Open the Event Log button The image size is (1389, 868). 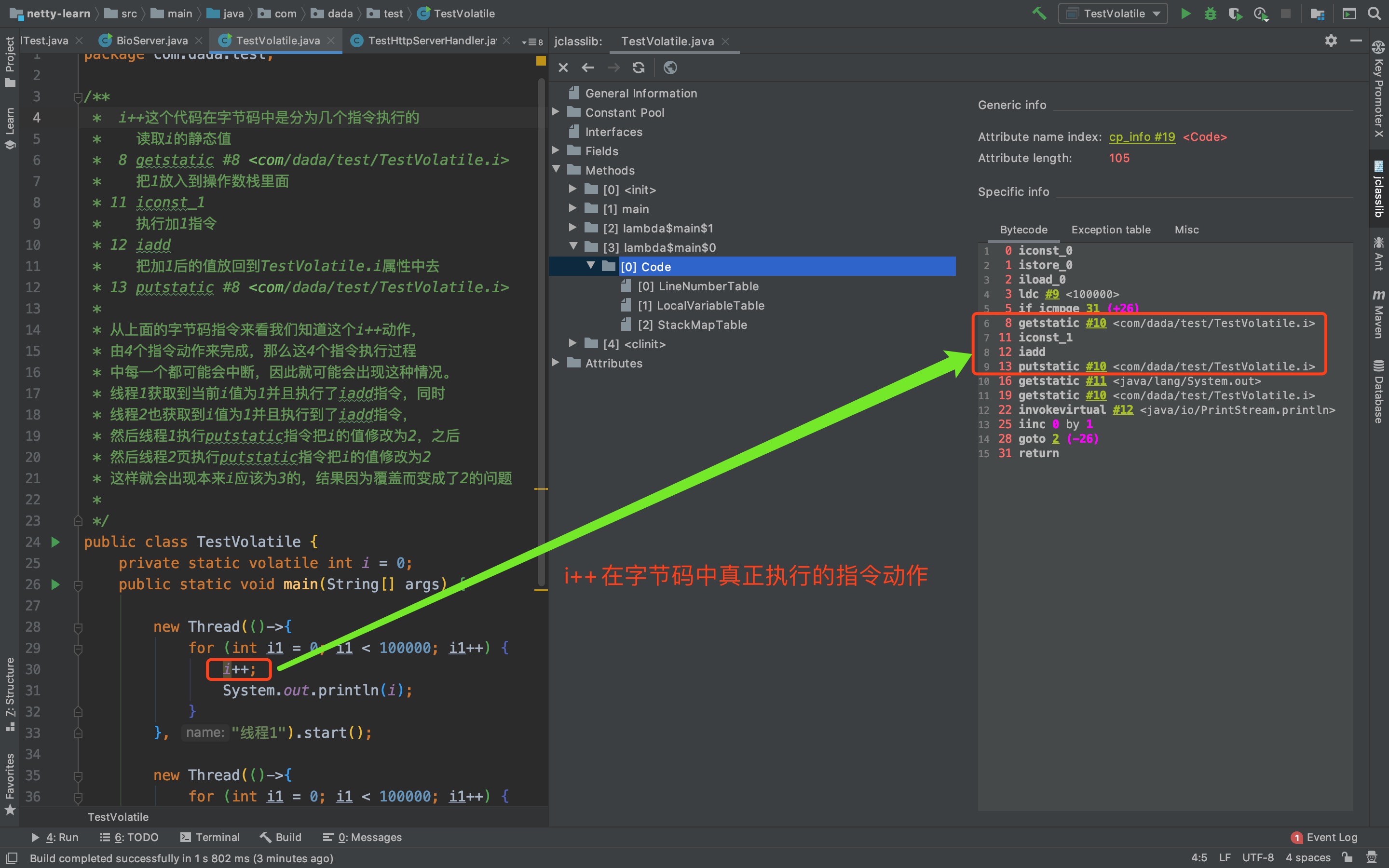point(1323,837)
